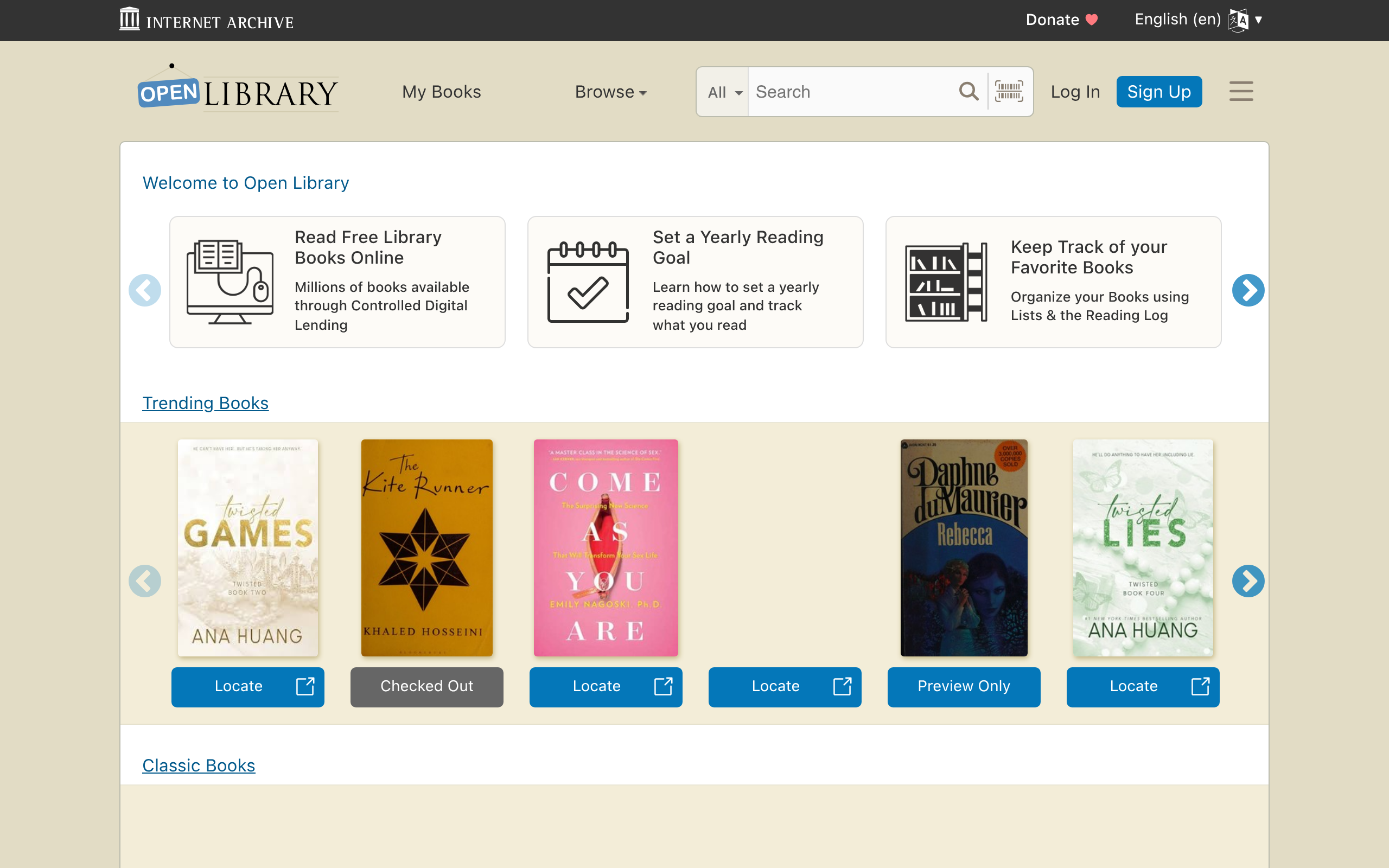This screenshot has height=868, width=1389.
Task: Click the Donate heart icon
Action: tap(1092, 20)
